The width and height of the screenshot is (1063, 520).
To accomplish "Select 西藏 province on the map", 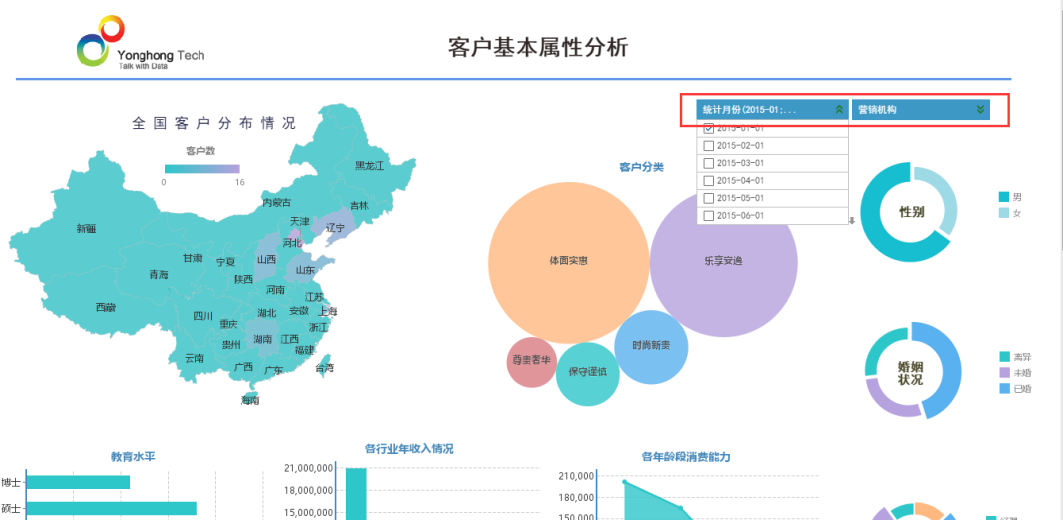I will point(105,308).
